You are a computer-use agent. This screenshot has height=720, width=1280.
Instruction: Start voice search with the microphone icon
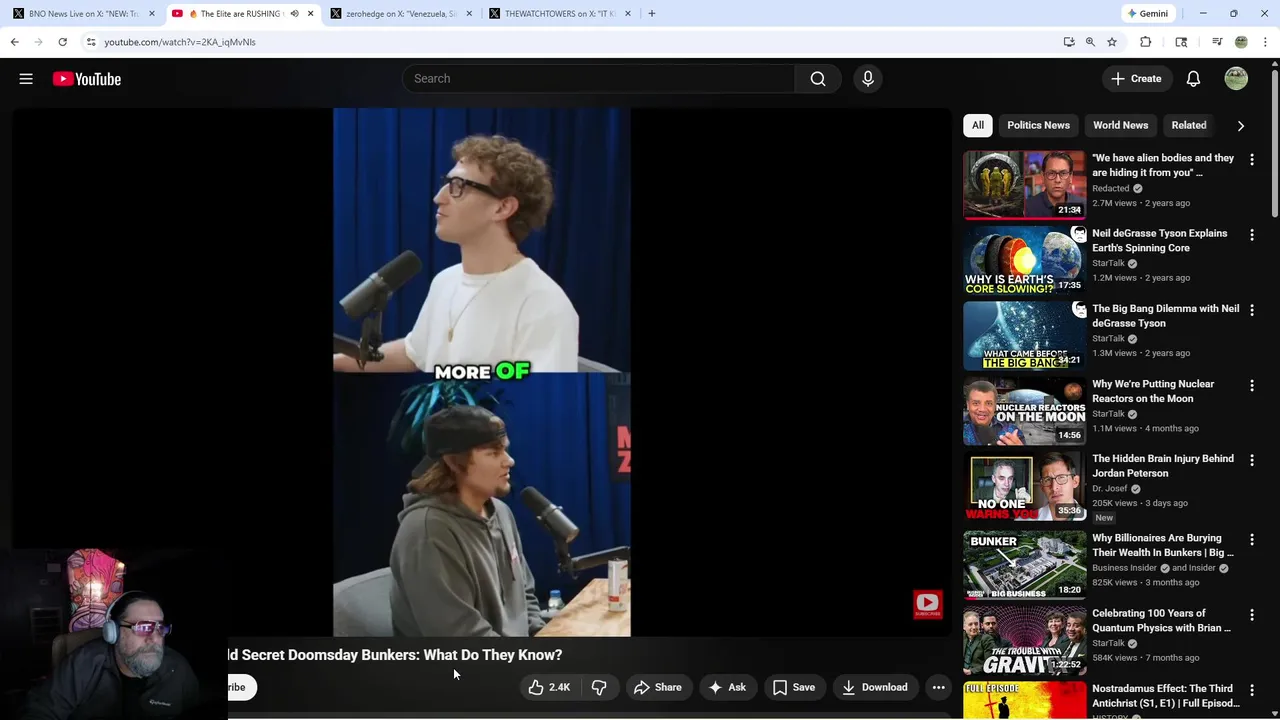coord(868,79)
